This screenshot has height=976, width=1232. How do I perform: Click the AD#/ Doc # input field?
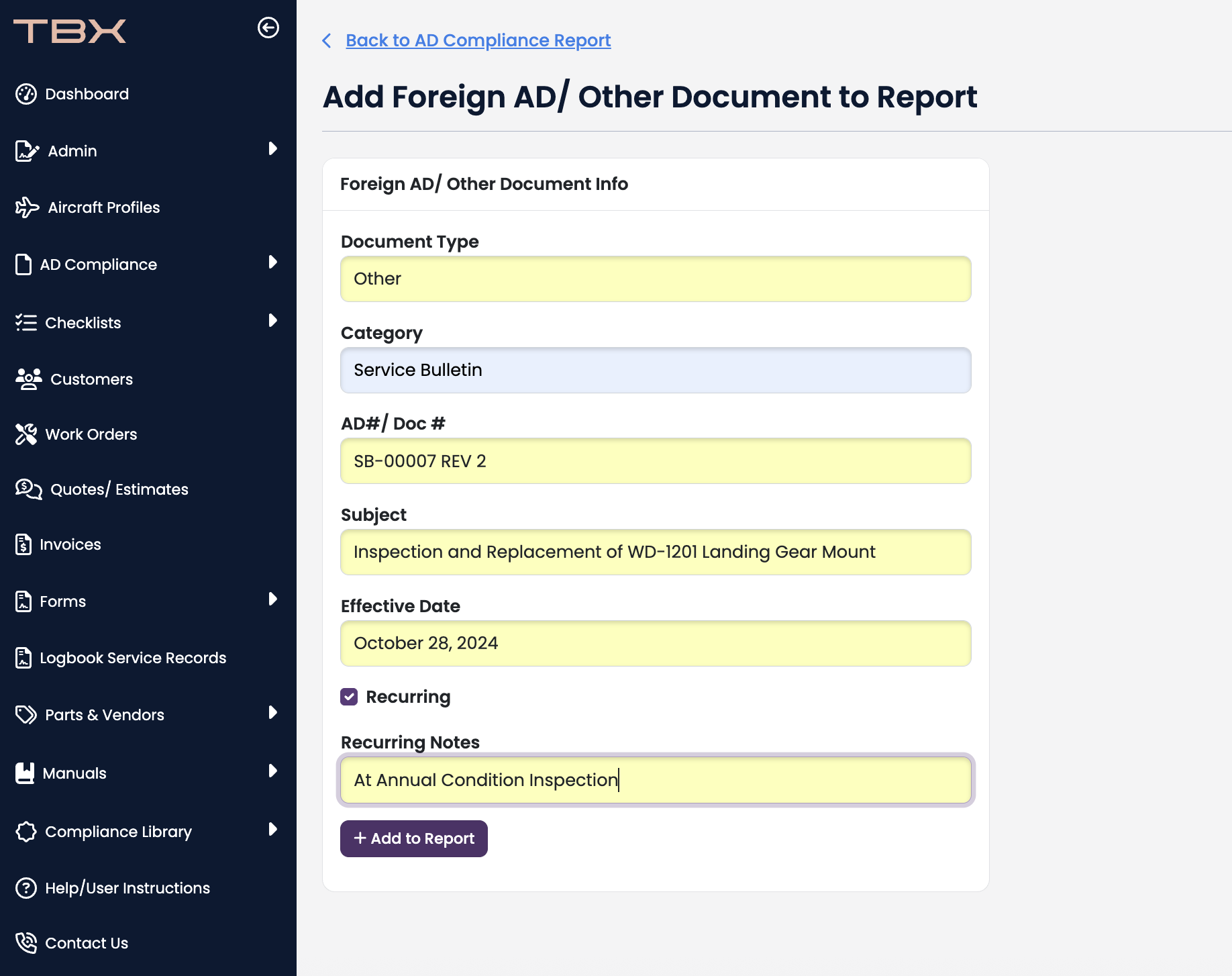pyautogui.click(x=656, y=461)
